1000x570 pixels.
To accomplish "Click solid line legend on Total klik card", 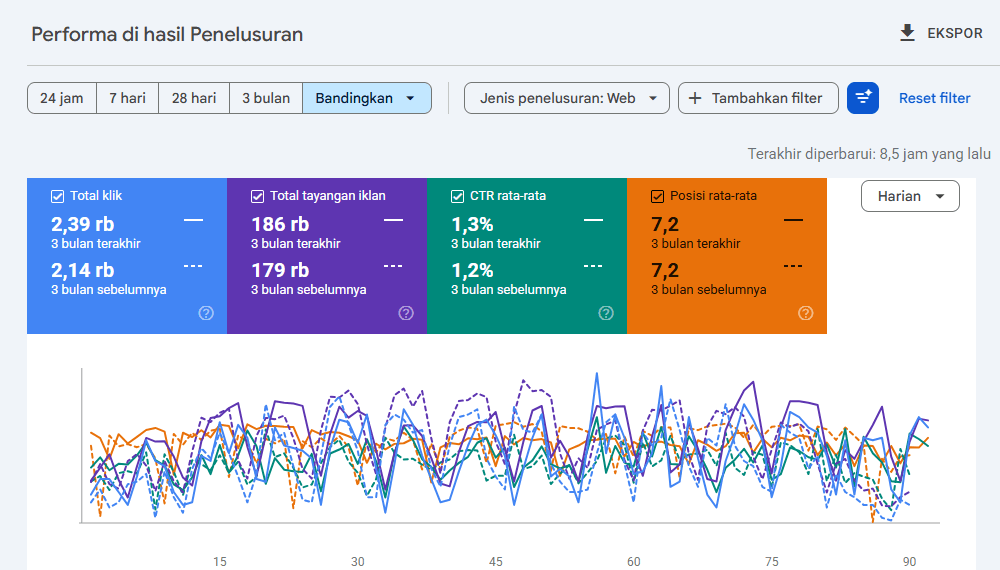I will tap(193, 220).
